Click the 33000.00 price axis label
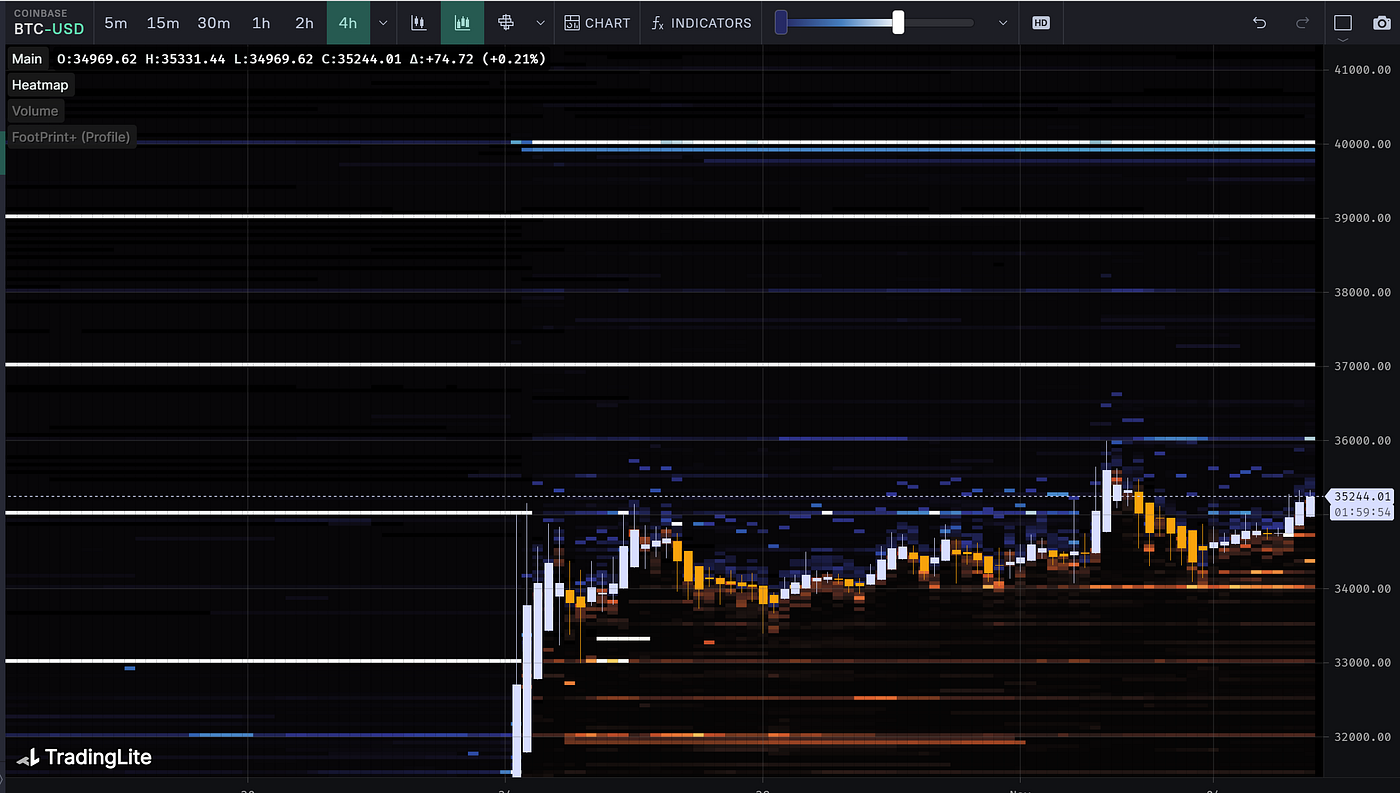This screenshot has width=1400, height=793. (1362, 662)
